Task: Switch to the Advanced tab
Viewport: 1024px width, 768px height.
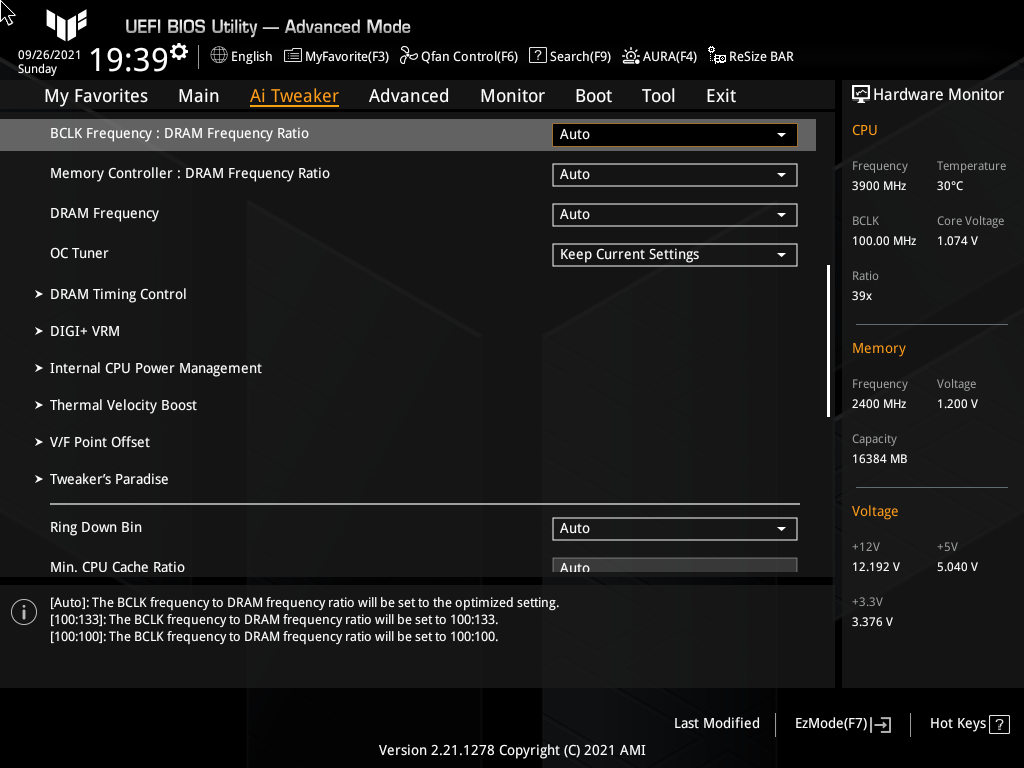Action: (x=409, y=95)
